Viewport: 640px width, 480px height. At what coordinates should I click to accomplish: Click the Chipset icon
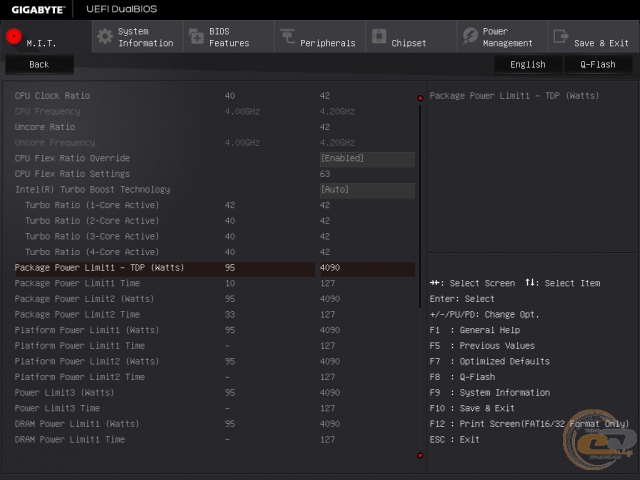tap(379, 36)
